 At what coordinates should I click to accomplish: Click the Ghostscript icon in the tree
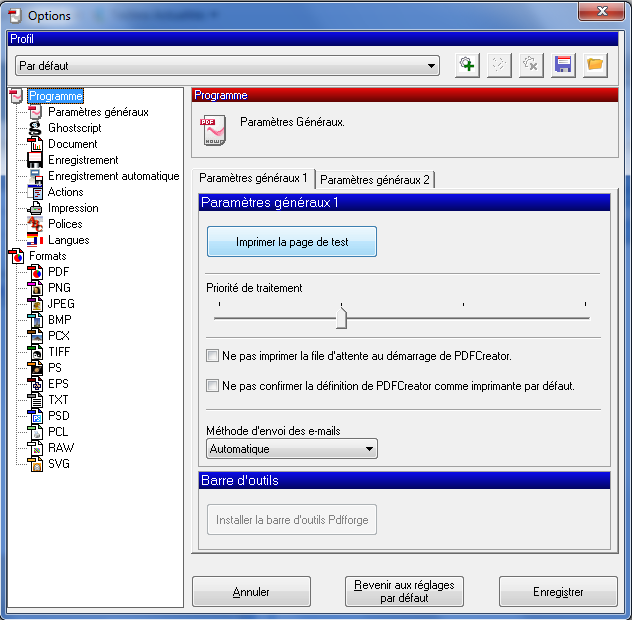35,128
